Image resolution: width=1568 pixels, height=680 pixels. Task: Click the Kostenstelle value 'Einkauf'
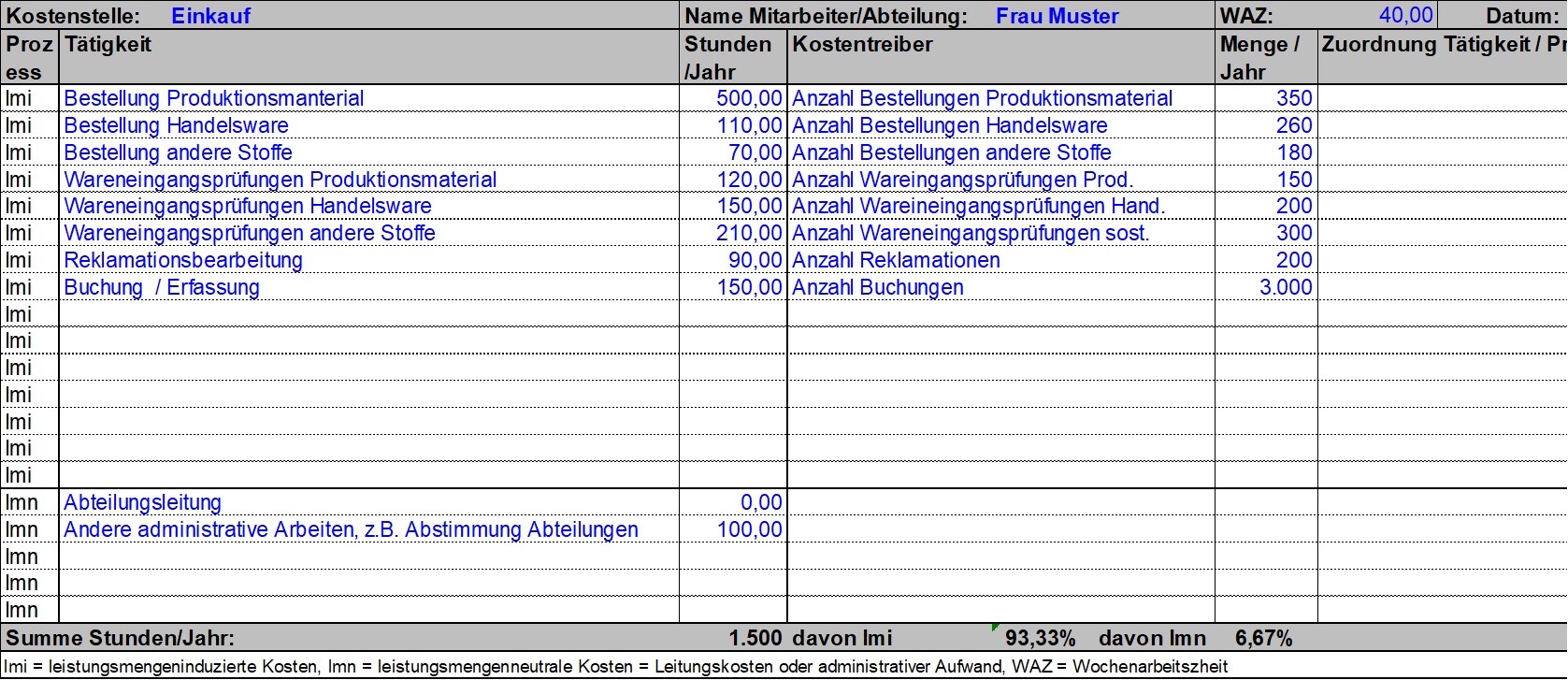[210, 16]
